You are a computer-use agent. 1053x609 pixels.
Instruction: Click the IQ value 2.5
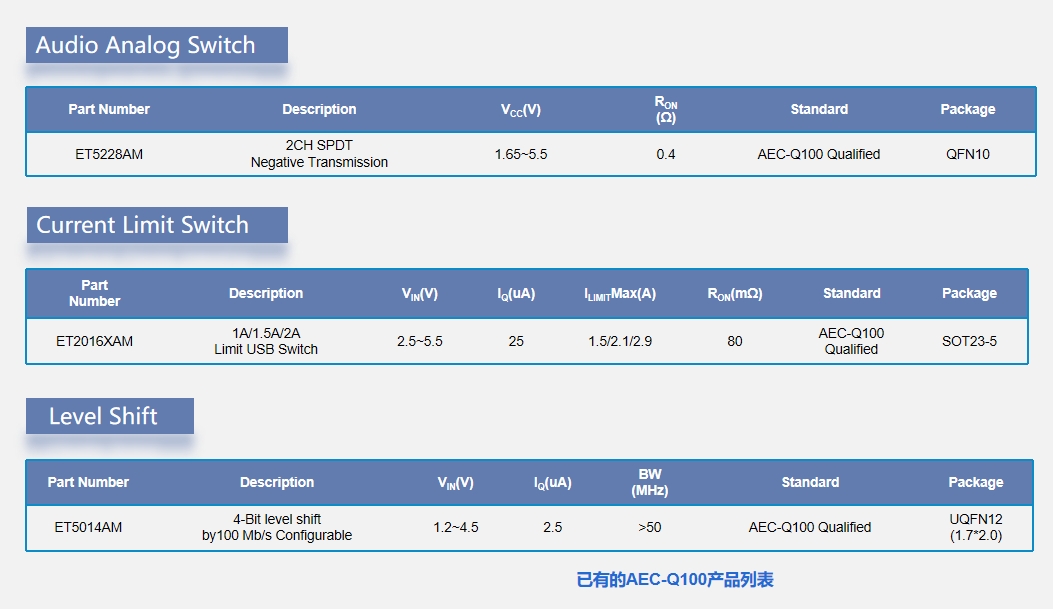[553, 527]
